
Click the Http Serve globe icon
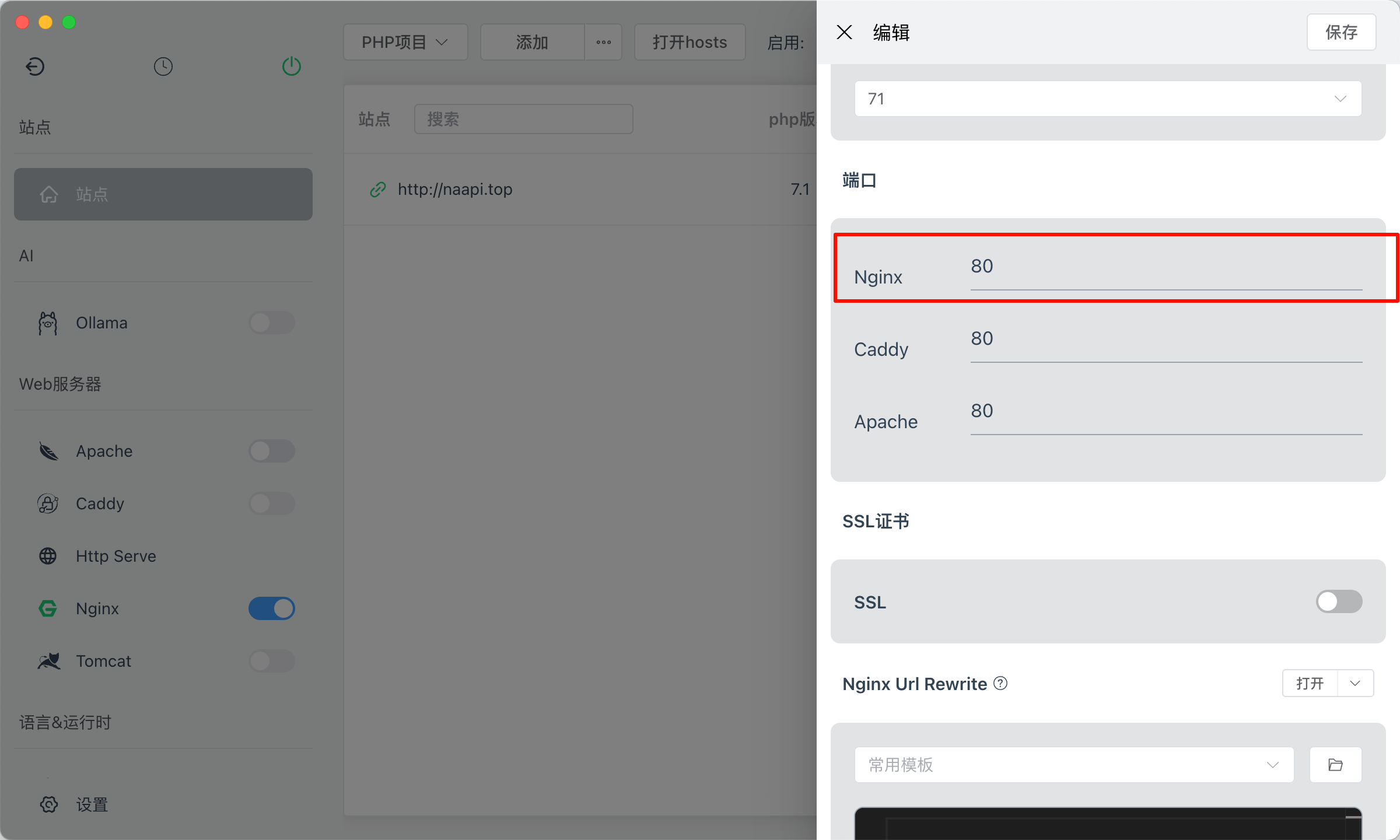[48, 556]
